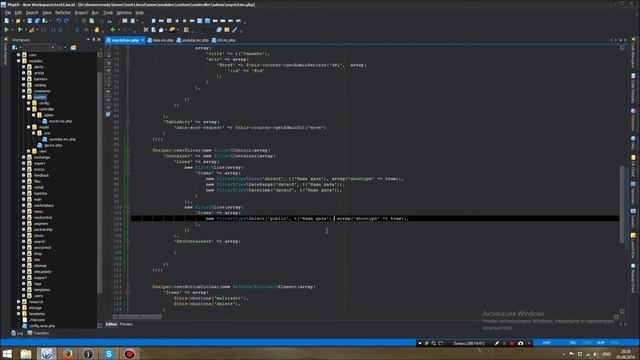The height and width of the screenshot is (360, 640).
Task: Expand the feedback folder node
Action: pos(24,175)
